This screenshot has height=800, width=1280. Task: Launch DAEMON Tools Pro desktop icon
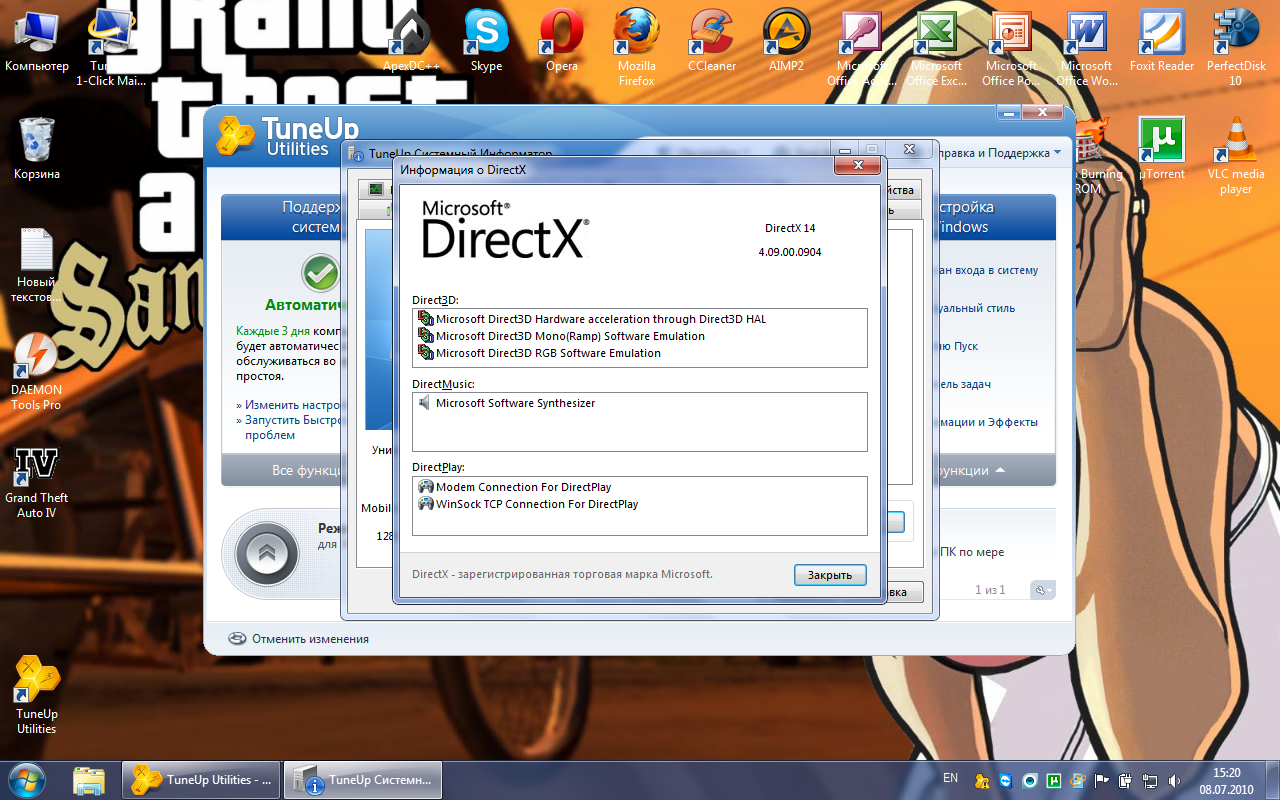tap(37, 371)
